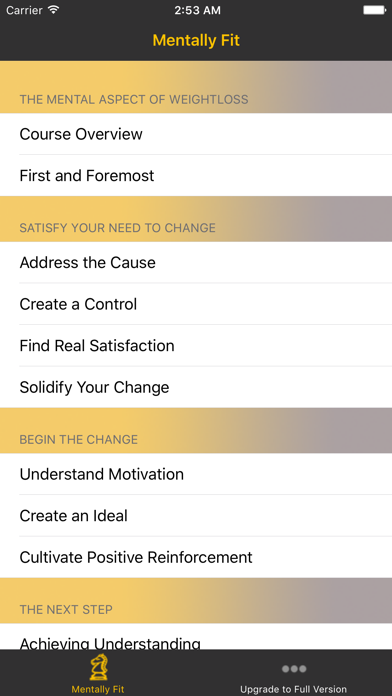Screen dimensions: 392x696
Task: Open Solidify Your Change
Action: [x=196, y=388]
